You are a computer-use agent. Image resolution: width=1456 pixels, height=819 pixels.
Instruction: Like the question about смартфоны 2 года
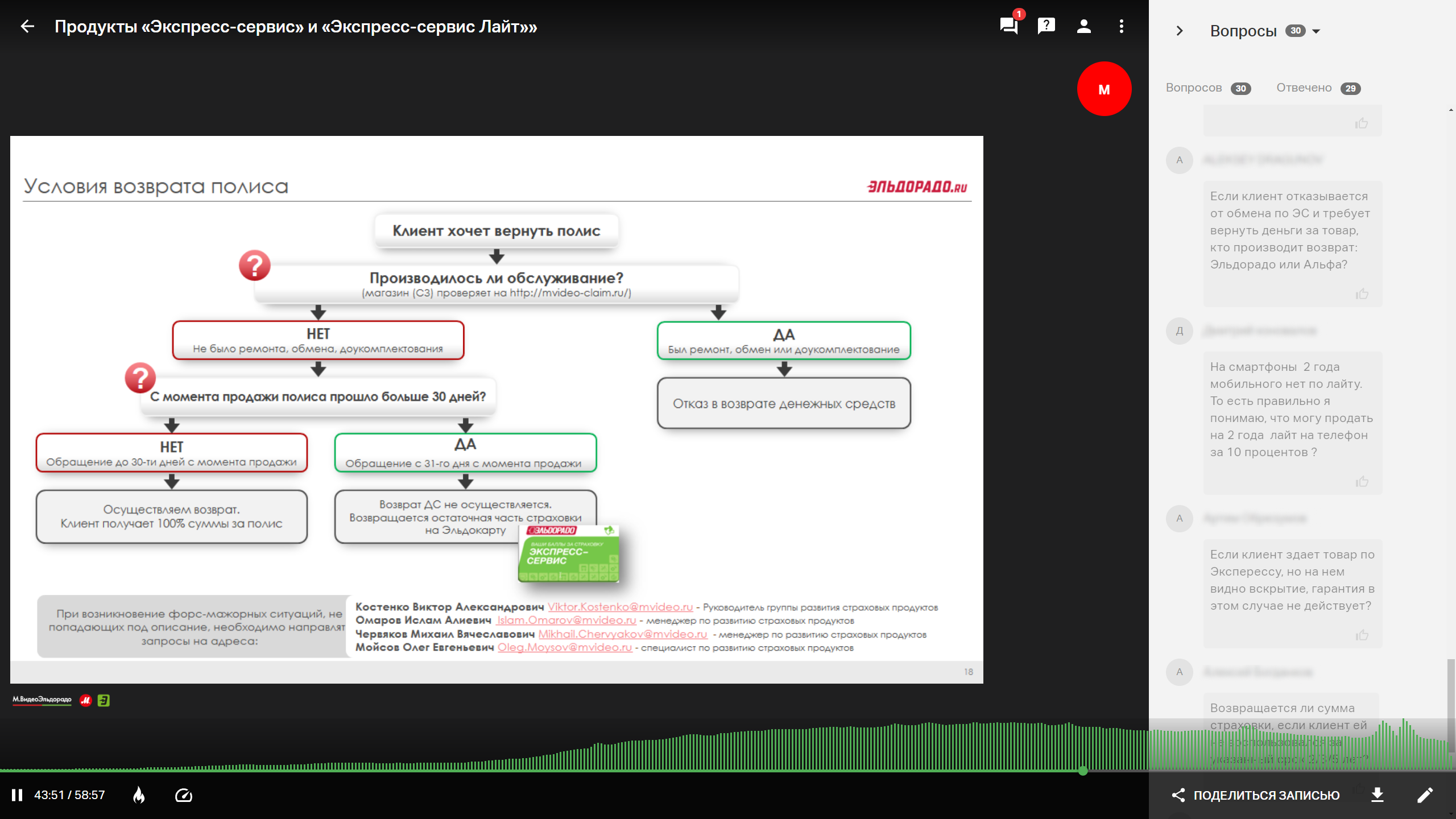pos(1362,481)
